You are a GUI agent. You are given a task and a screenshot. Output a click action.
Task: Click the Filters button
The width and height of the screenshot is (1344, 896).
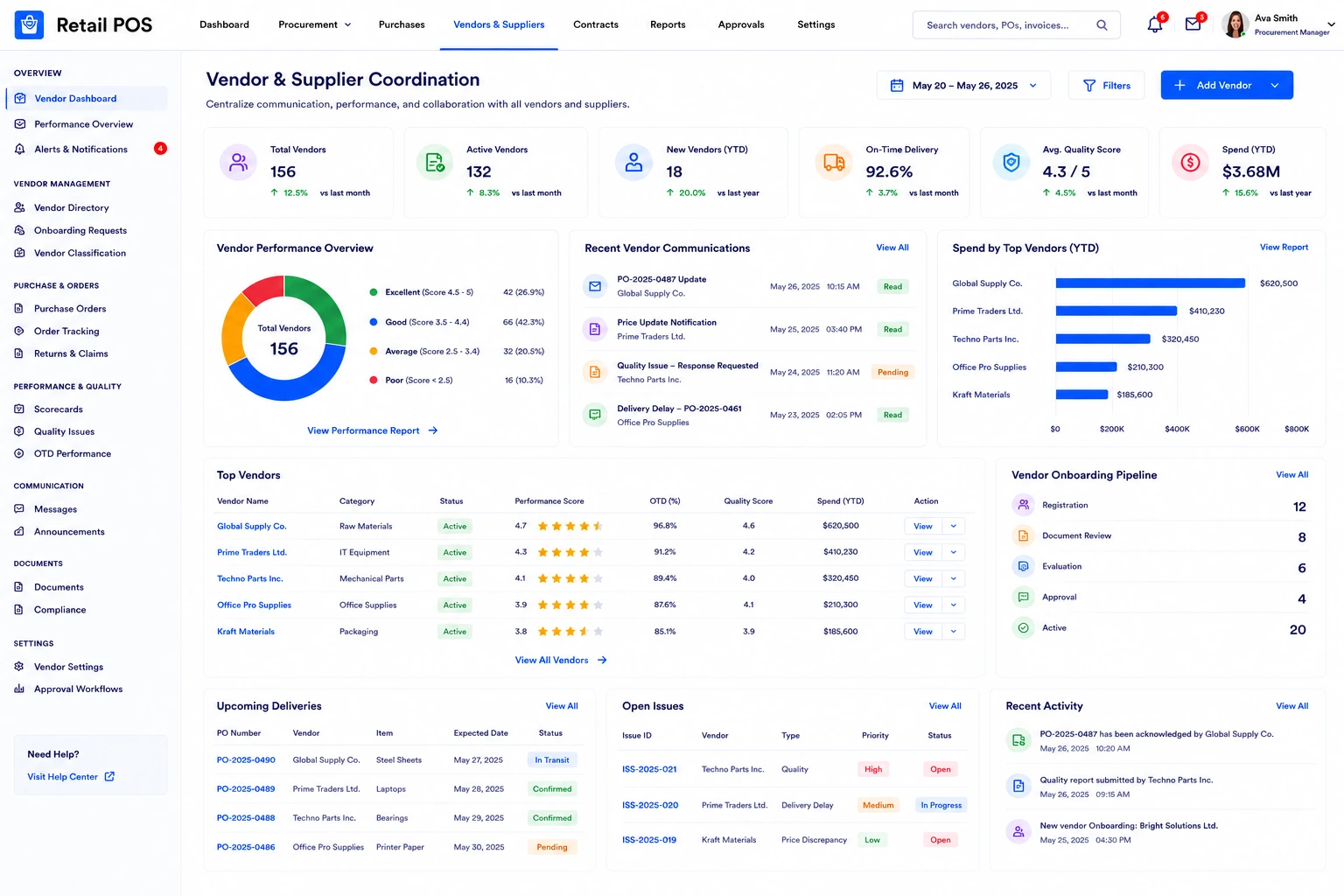coord(1107,86)
